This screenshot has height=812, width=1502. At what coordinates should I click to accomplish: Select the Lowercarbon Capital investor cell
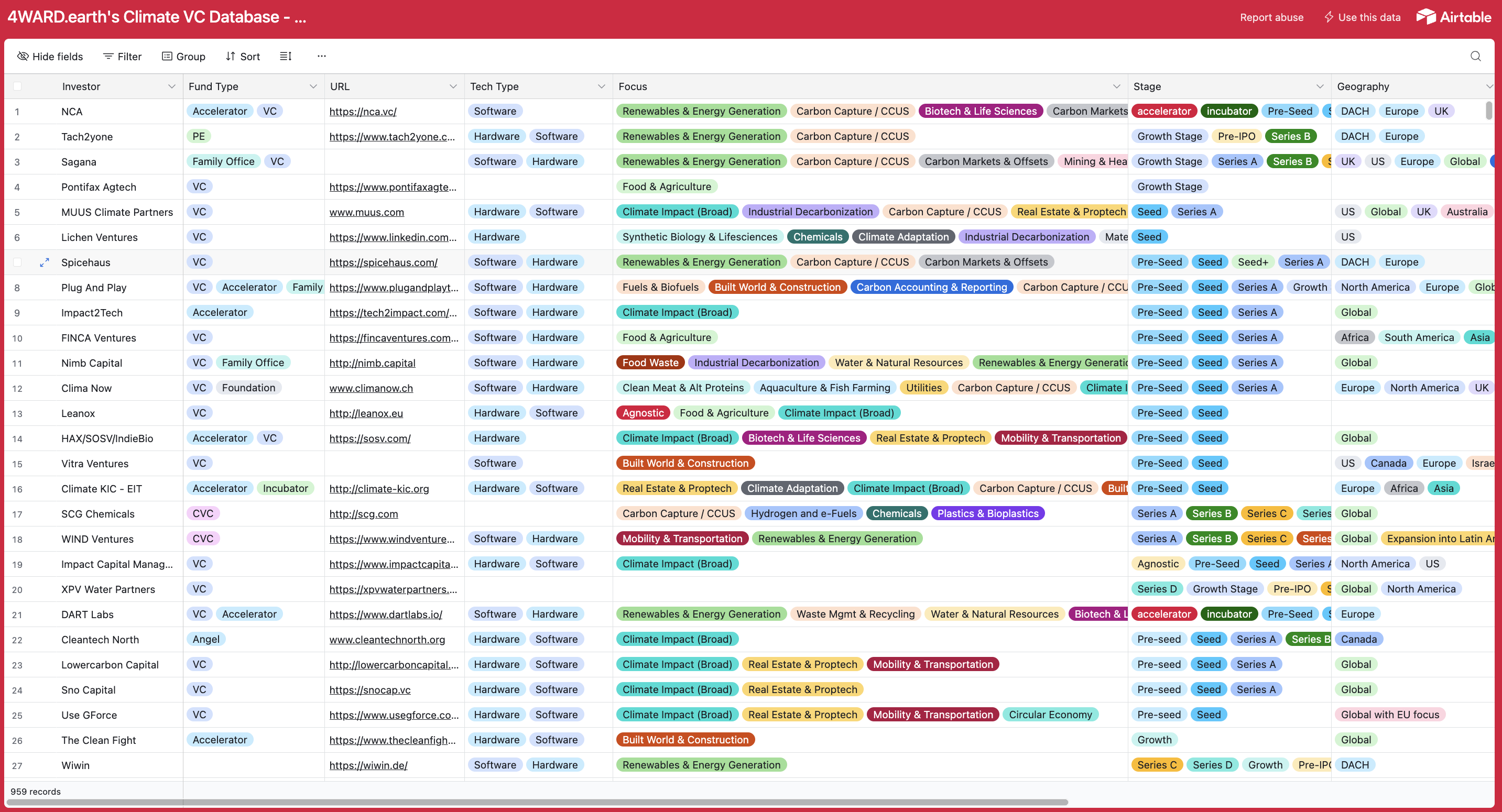[x=110, y=664]
